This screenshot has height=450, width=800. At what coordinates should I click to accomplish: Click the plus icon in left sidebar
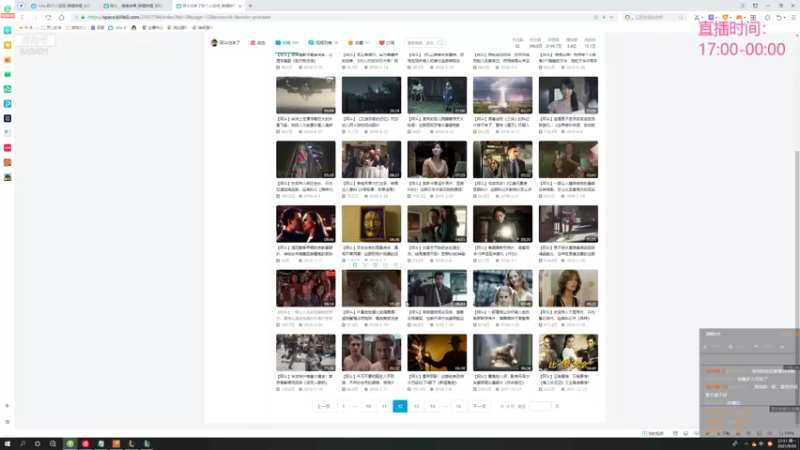(x=7, y=406)
